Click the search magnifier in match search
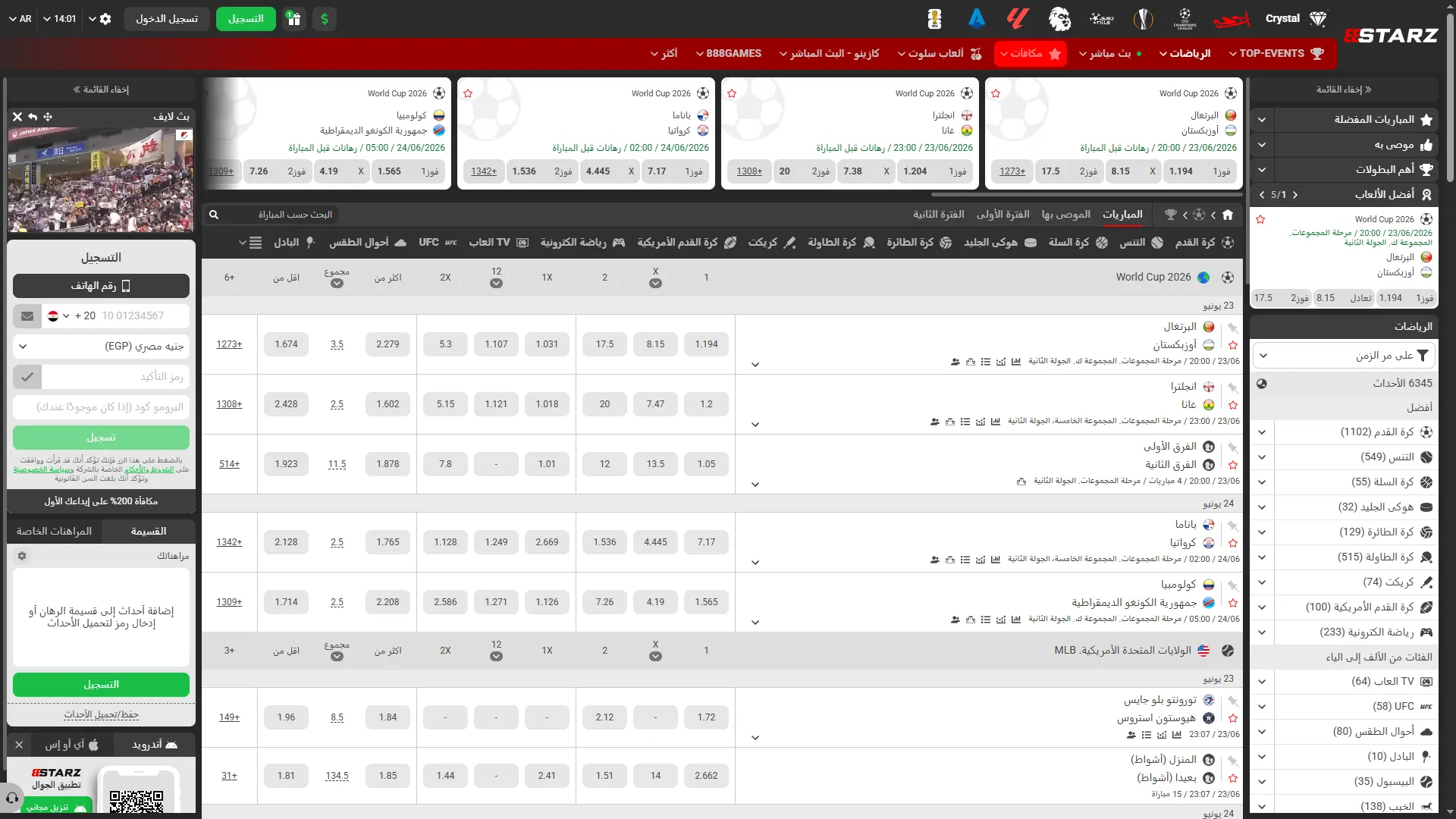This screenshot has height=819, width=1456. coord(214,215)
